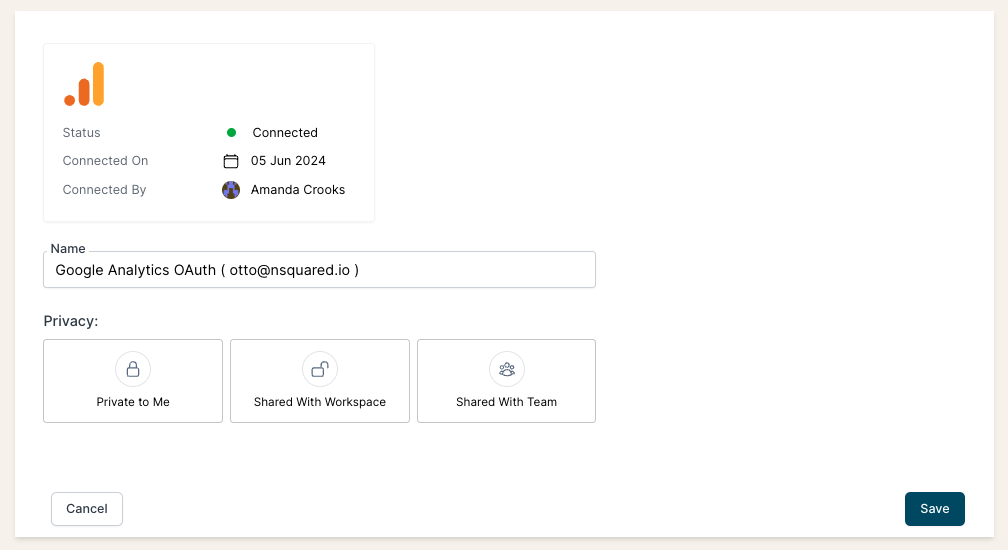Image resolution: width=1008 pixels, height=550 pixels.
Task: Focus the Name input field
Action: coord(320,270)
